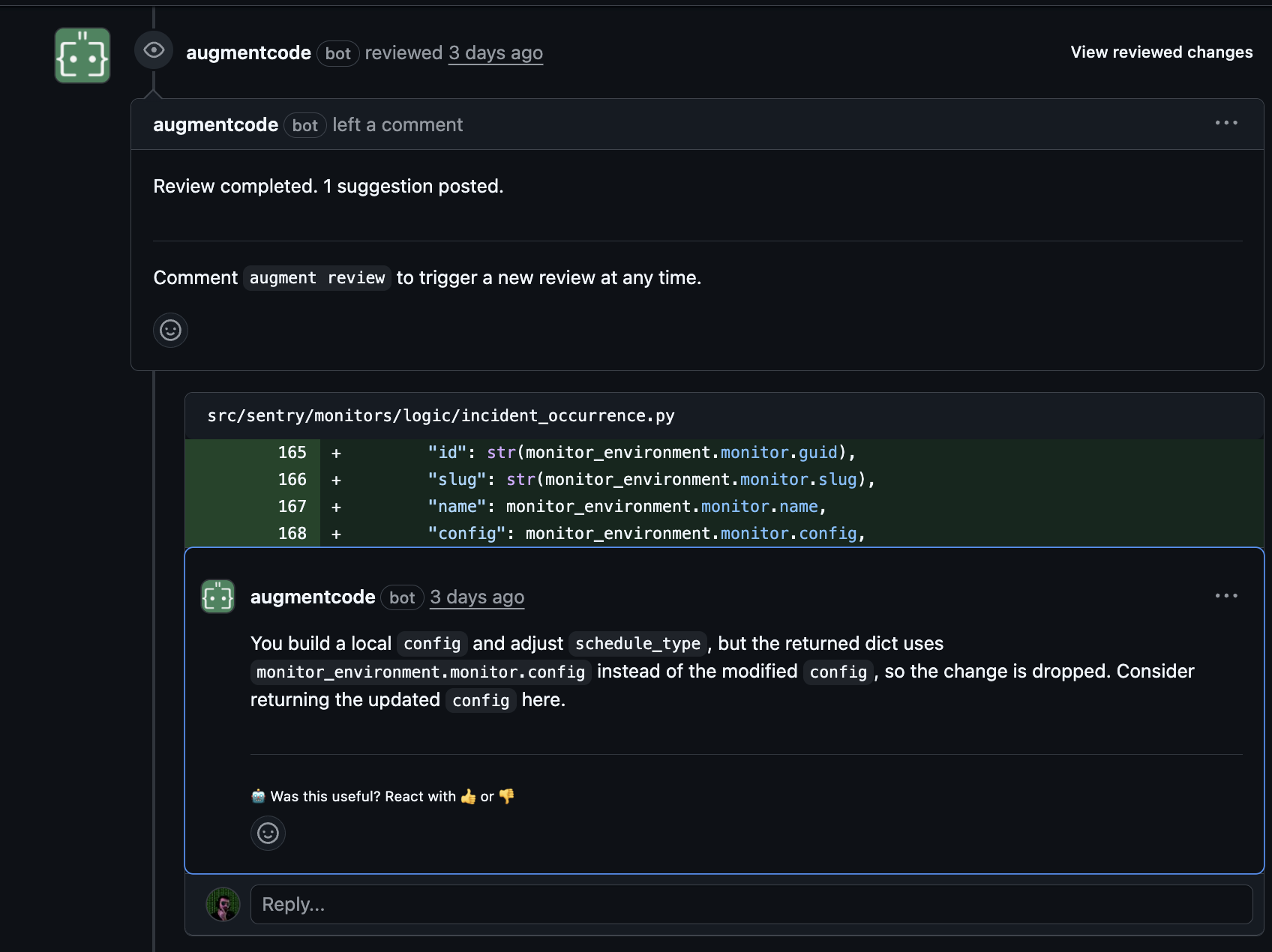Expand options via the comment header ellipsis
The height and width of the screenshot is (952, 1272).
tap(1226, 123)
